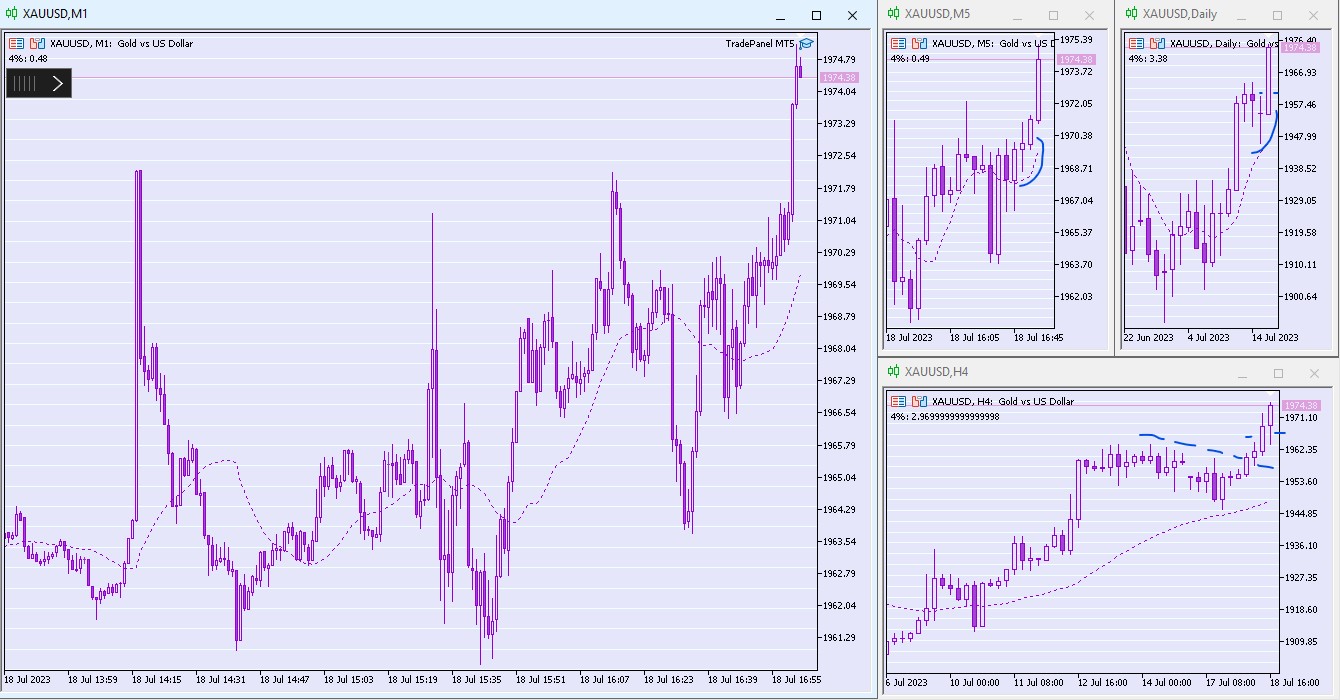Image resolution: width=1340 pixels, height=700 pixels.
Task: Click Depth of Market icon in Daily window
Action: [1157, 44]
